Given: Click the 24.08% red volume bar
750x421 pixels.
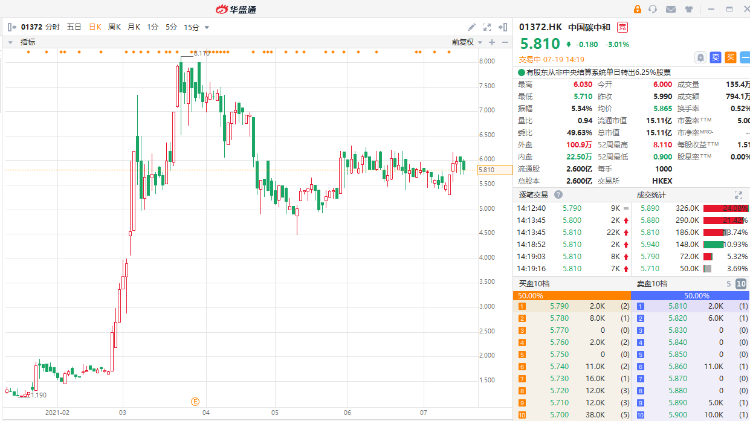Looking at the screenshot, I should (x=726, y=209).
